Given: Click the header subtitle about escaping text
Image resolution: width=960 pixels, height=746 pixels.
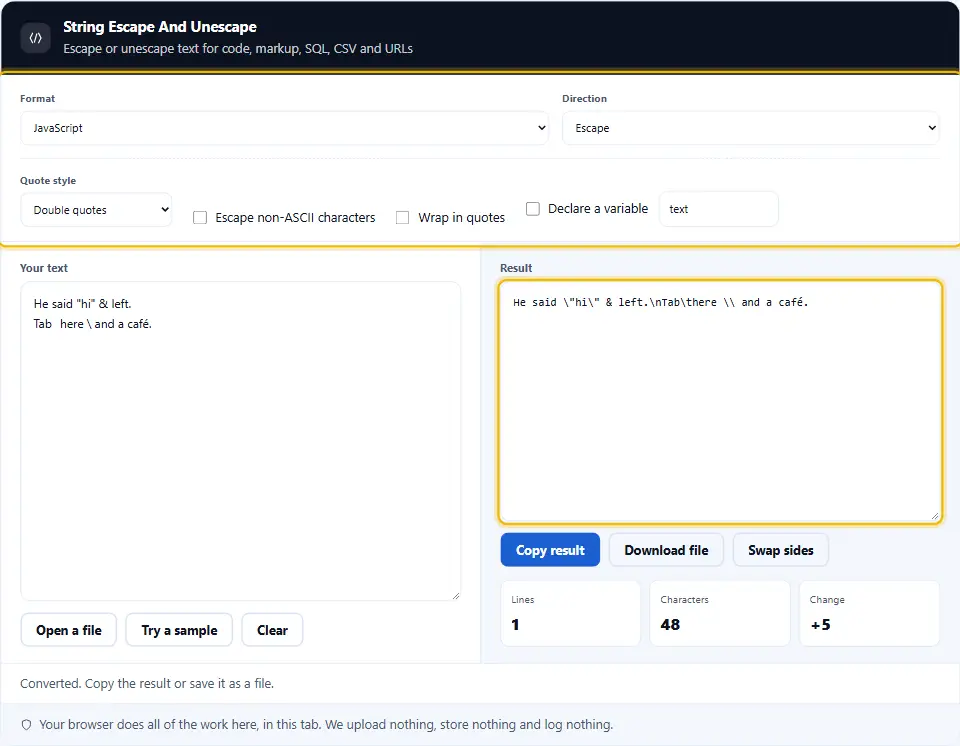Looking at the screenshot, I should (238, 48).
